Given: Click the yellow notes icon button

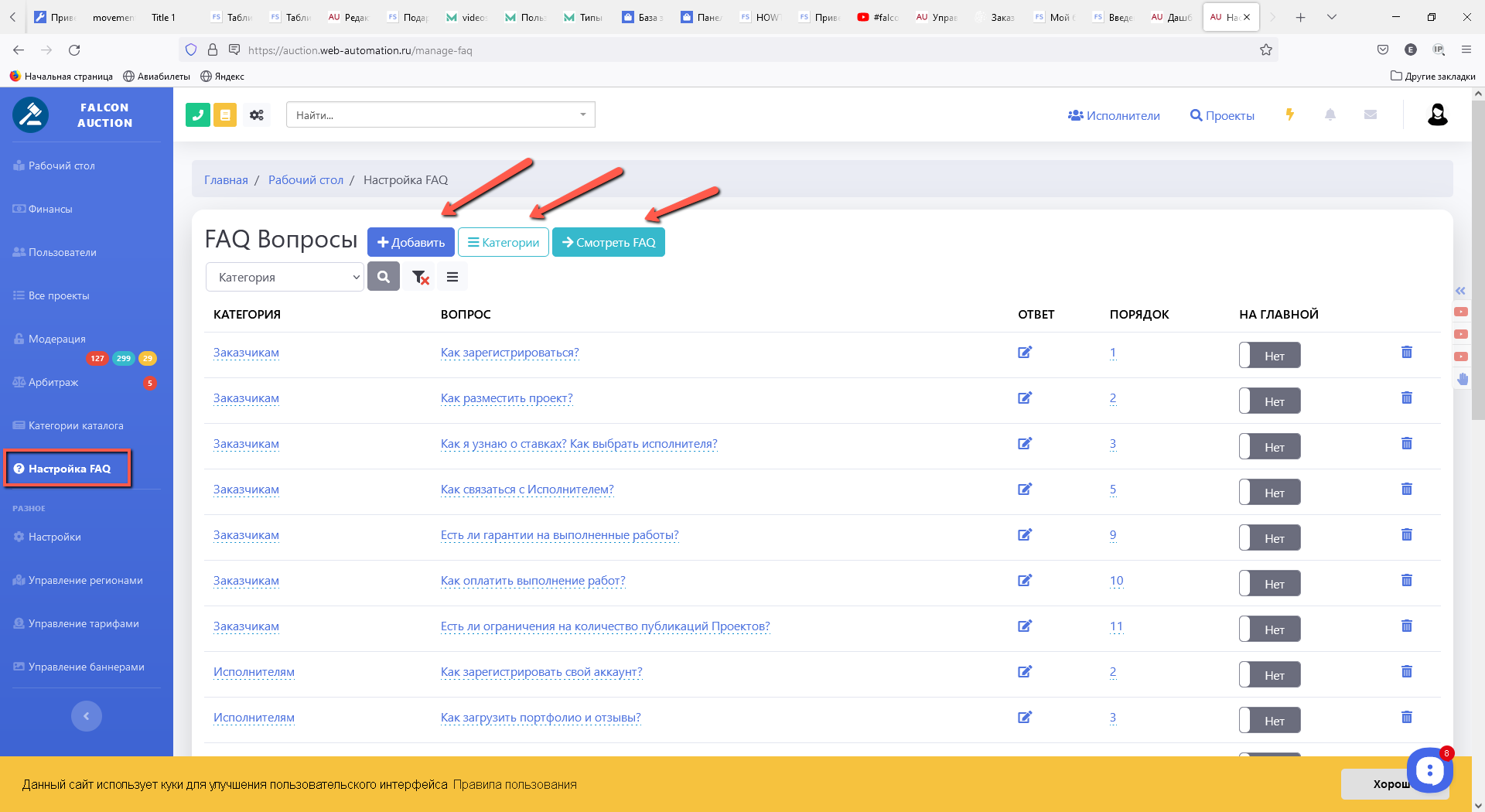Looking at the screenshot, I should (x=225, y=115).
